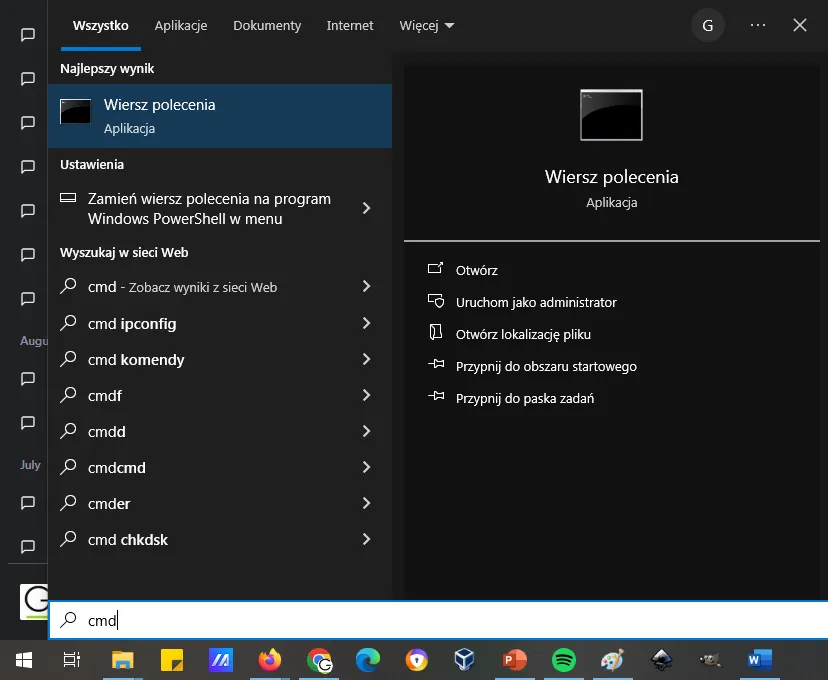Image resolution: width=828 pixels, height=680 pixels.
Task: Click 'Uruchom jako administrator'
Action: pyautogui.click(x=536, y=302)
